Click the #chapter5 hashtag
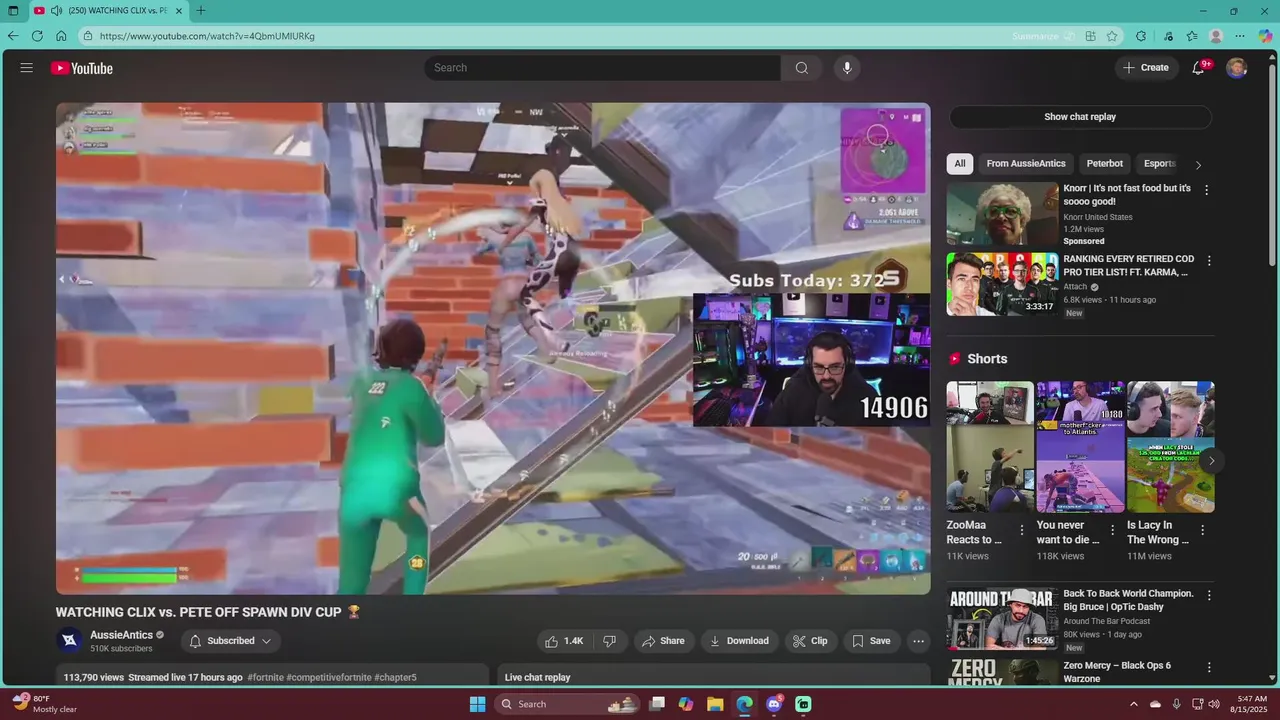The image size is (1280, 720). click(x=395, y=677)
